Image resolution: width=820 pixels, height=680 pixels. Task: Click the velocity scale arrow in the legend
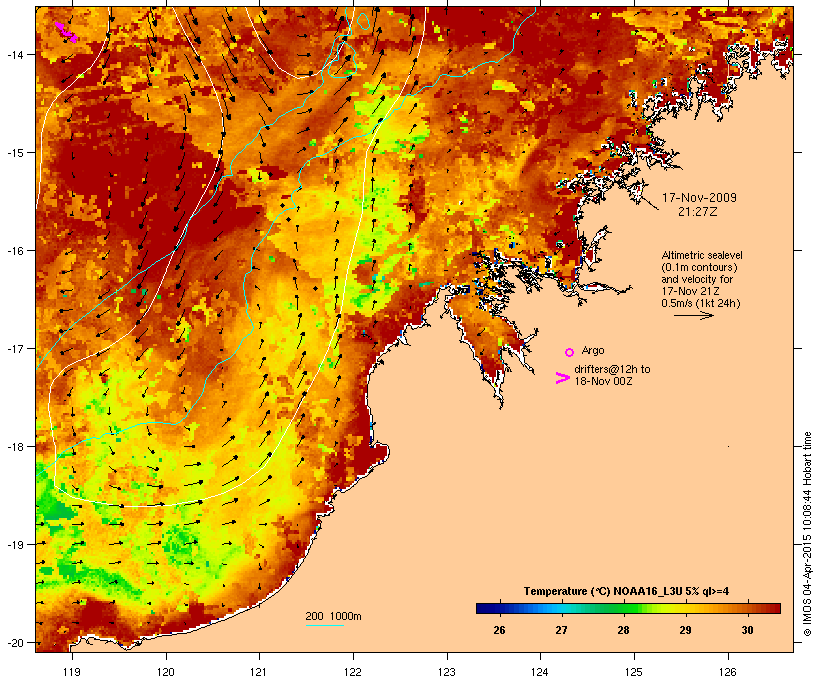[x=693, y=315]
